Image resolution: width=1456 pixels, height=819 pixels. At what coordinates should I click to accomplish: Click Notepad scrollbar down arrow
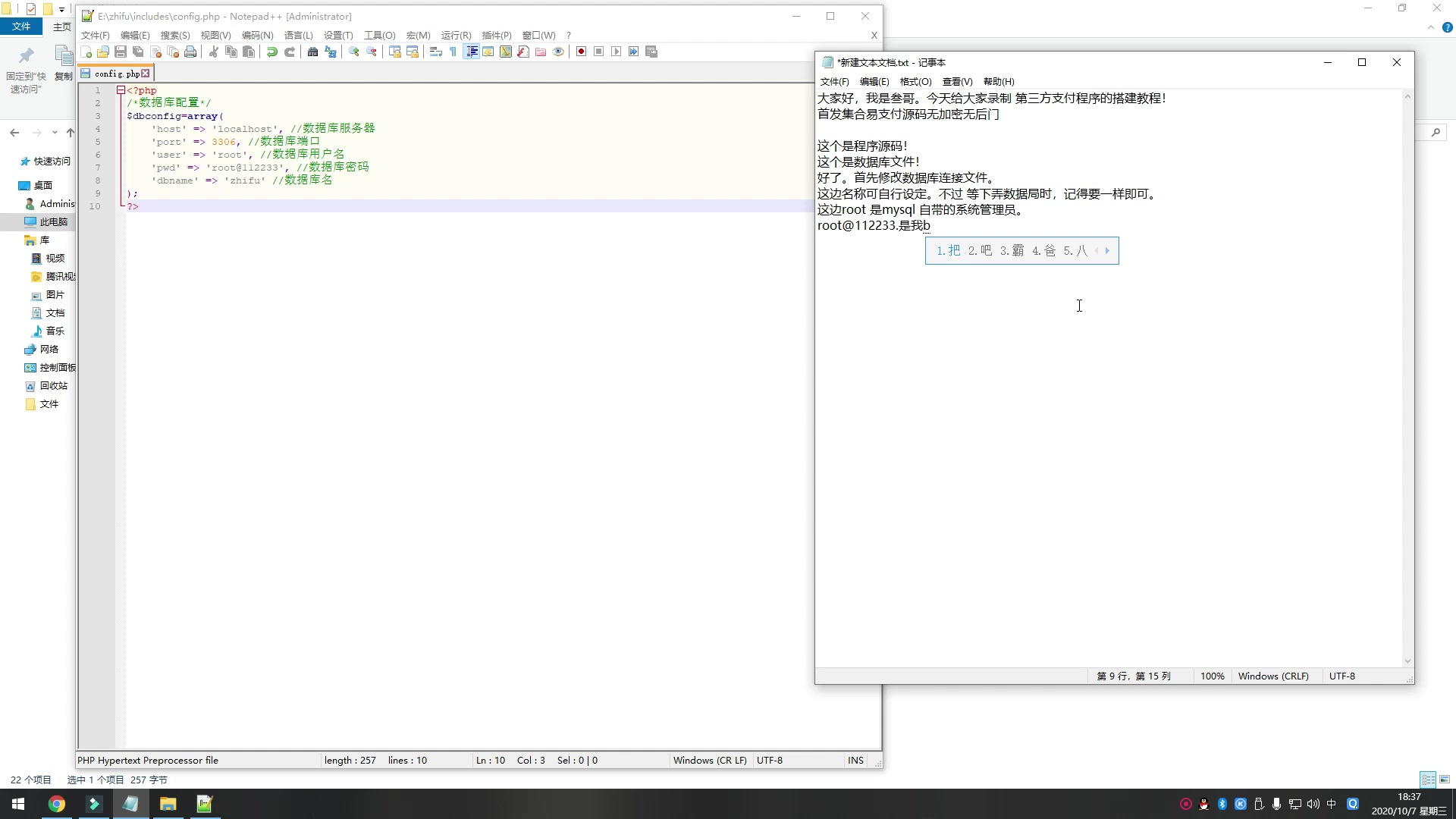pos(1407,661)
